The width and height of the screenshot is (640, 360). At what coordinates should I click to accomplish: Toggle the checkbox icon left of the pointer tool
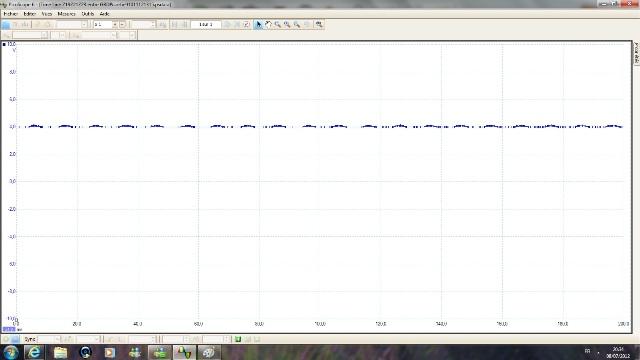pyautogui.click(x=247, y=24)
